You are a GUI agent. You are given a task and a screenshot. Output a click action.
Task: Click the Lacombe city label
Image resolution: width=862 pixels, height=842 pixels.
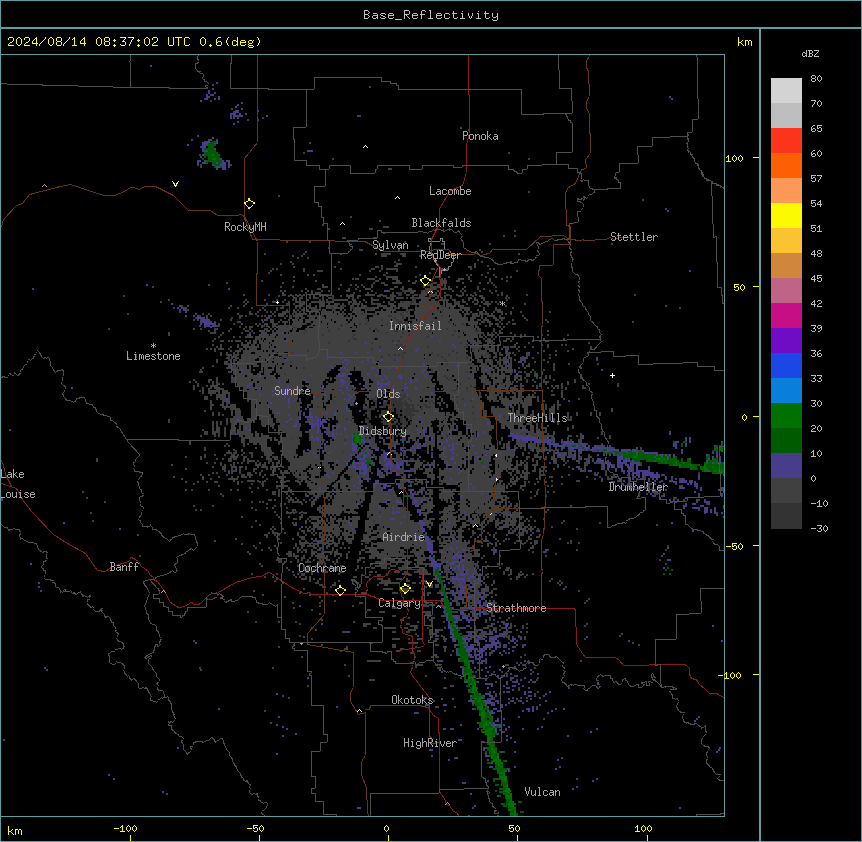450,191
